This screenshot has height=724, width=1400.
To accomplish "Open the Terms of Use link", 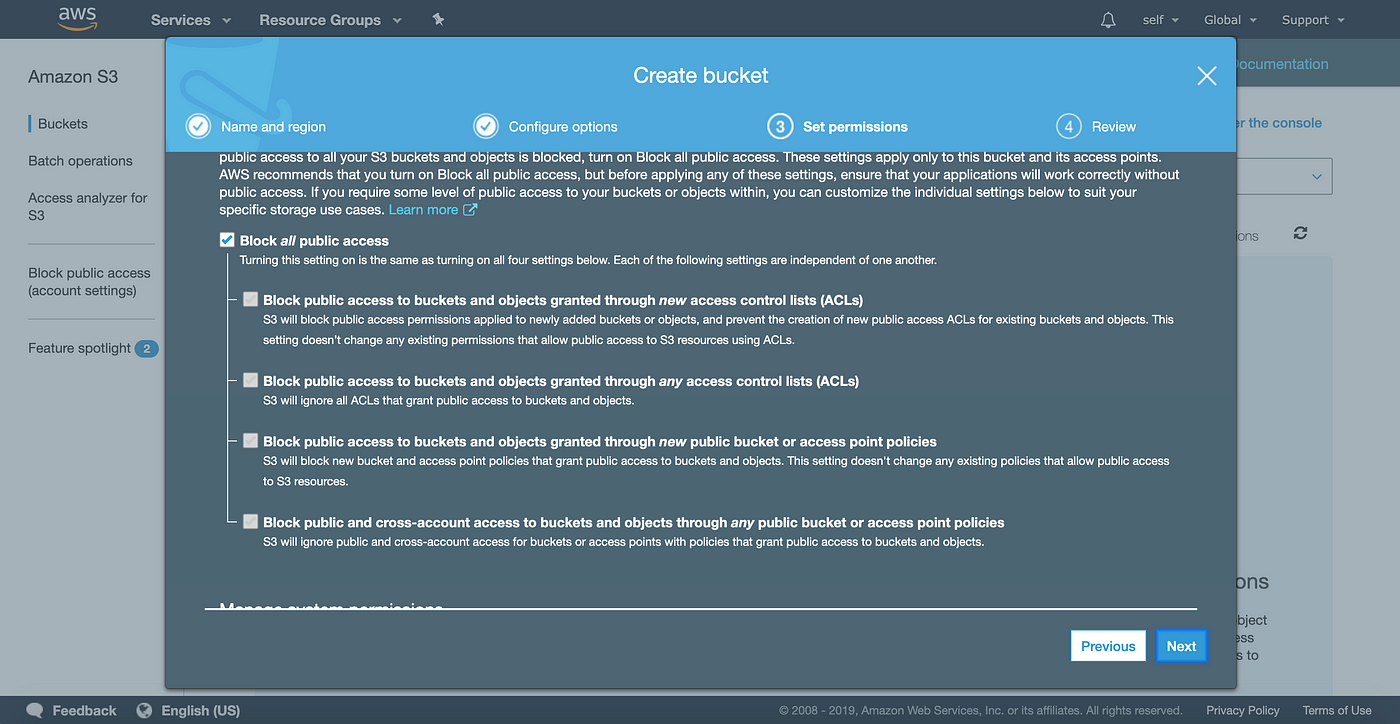I will [x=1337, y=711].
